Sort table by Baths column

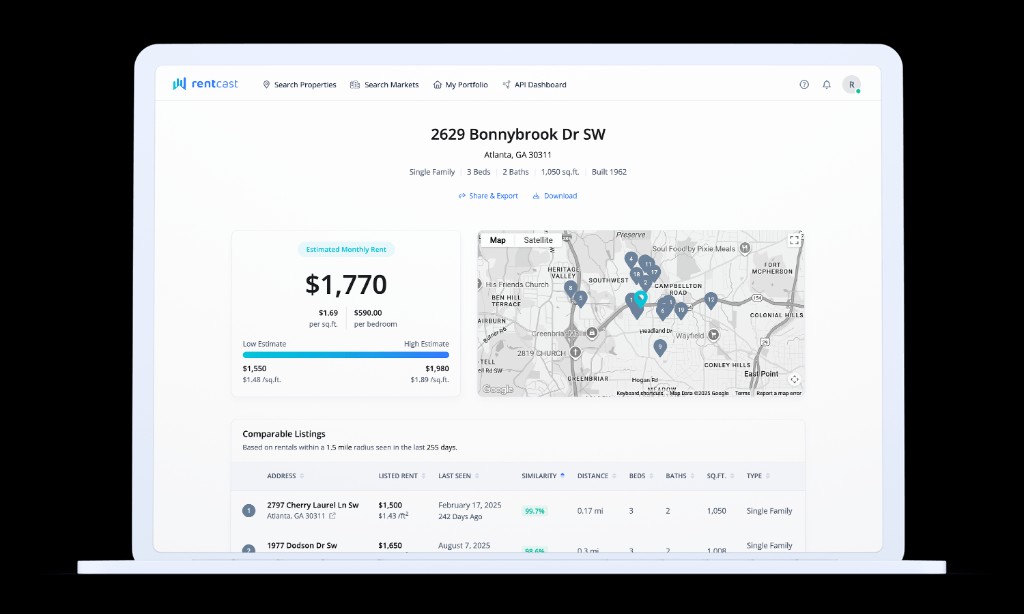point(680,476)
